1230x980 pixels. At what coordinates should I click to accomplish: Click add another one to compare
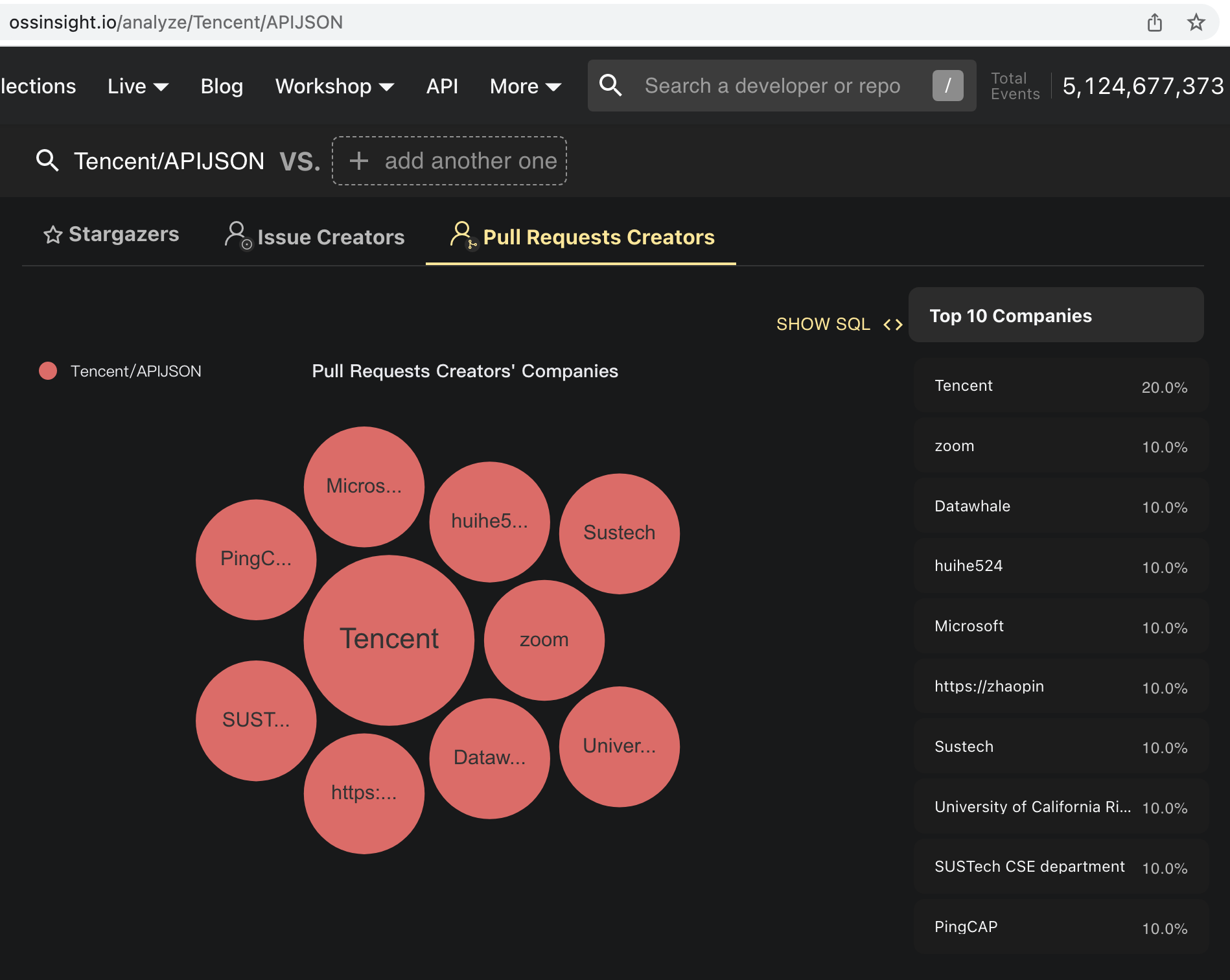[x=450, y=161]
